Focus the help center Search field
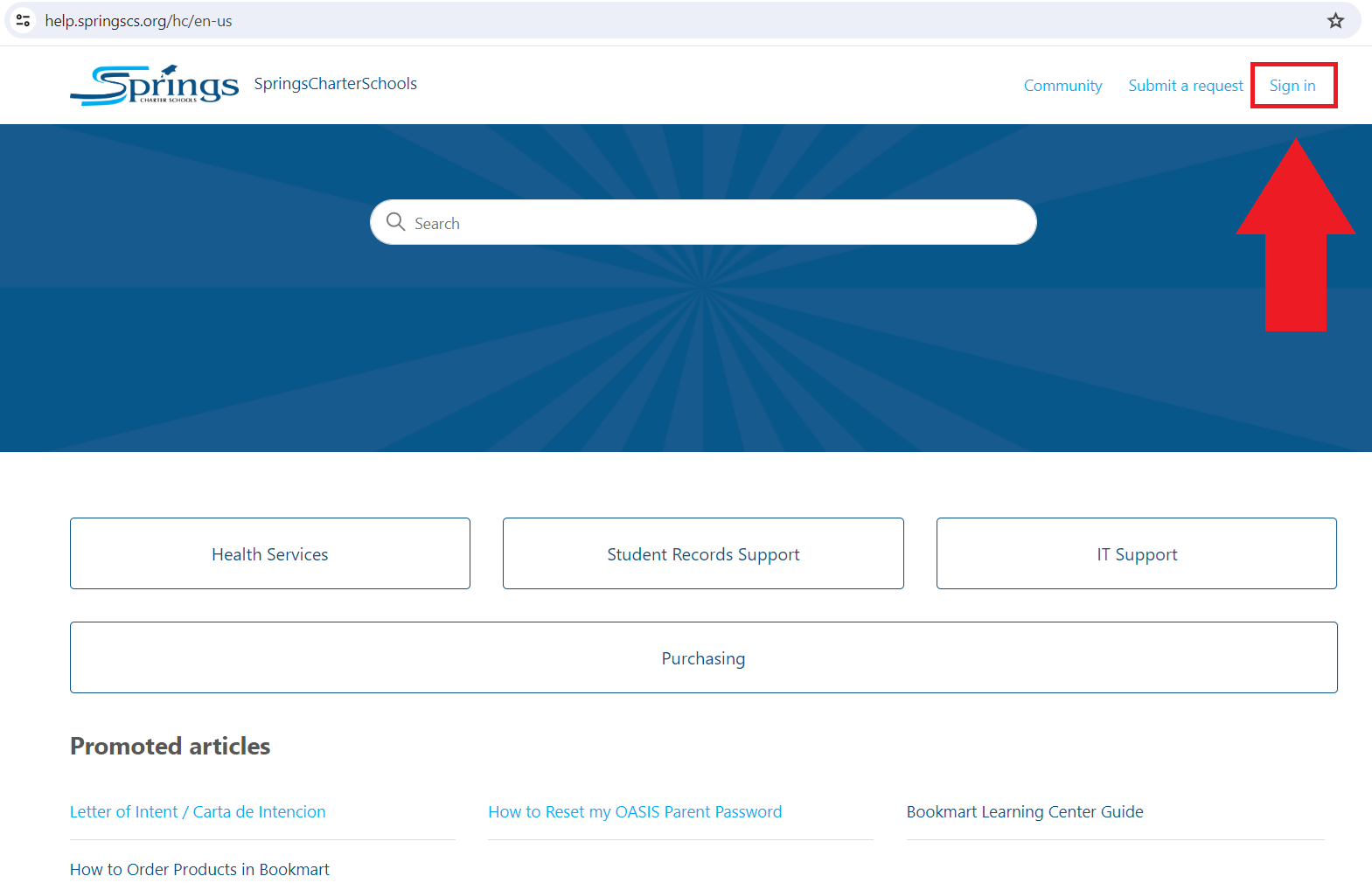The image size is (1372, 883). click(717, 223)
